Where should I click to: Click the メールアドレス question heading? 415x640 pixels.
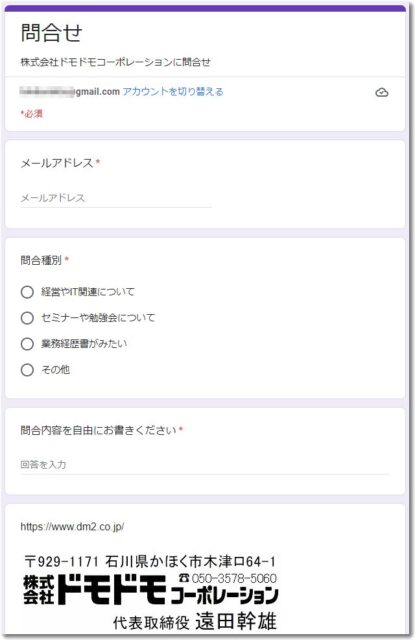coord(57,163)
